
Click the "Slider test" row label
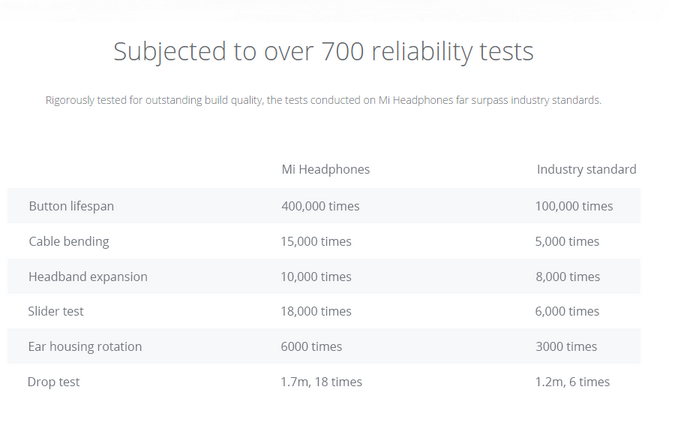click(56, 311)
